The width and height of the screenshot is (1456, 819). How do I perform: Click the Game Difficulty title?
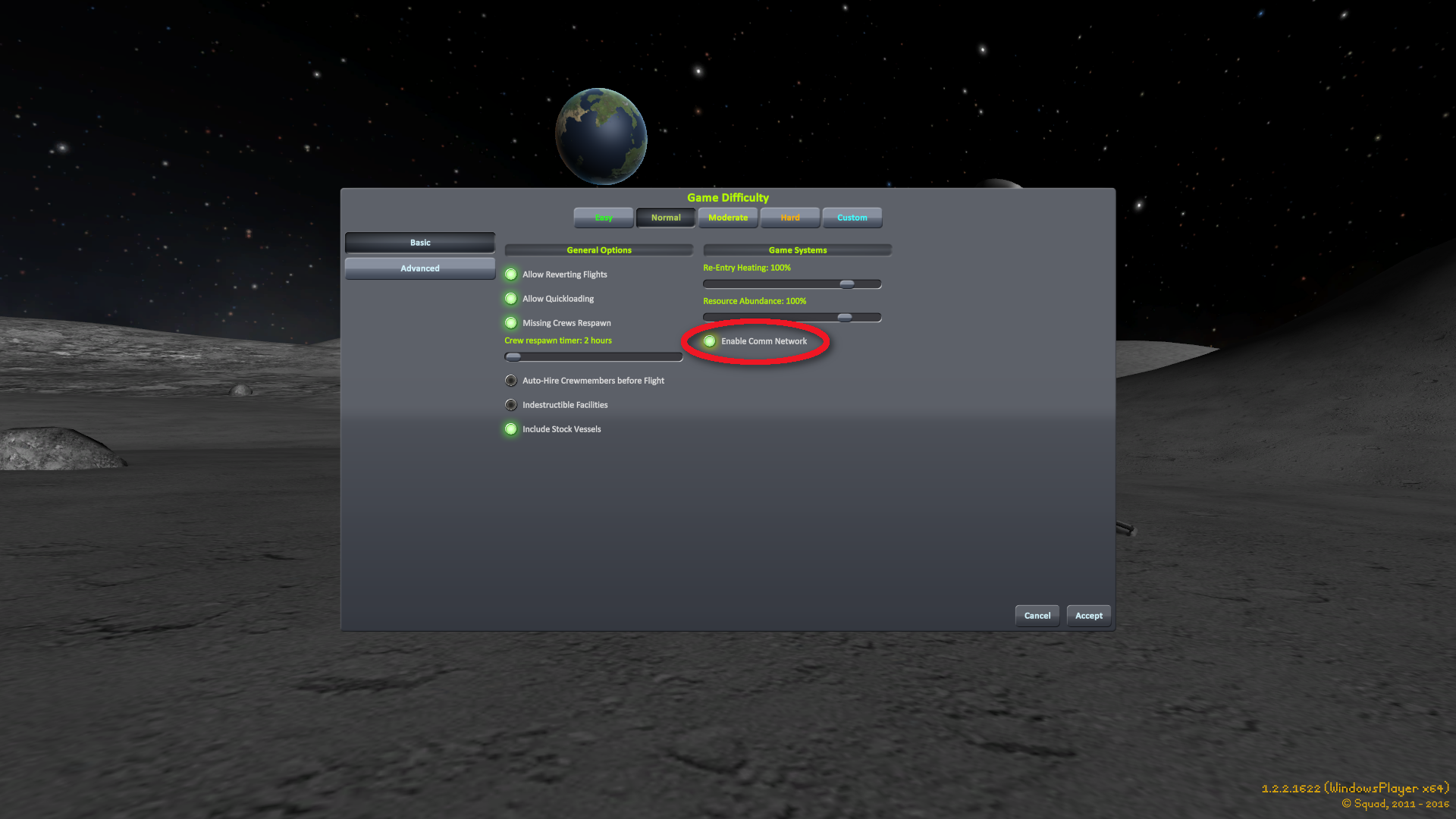728,198
